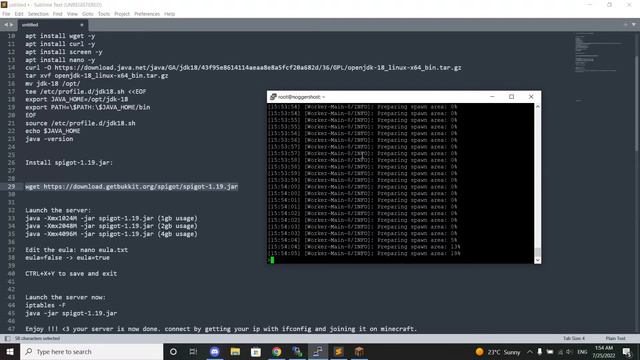The height and width of the screenshot is (360, 640).
Task: Change Tab Size setting in status bar
Action: pos(574,338)
